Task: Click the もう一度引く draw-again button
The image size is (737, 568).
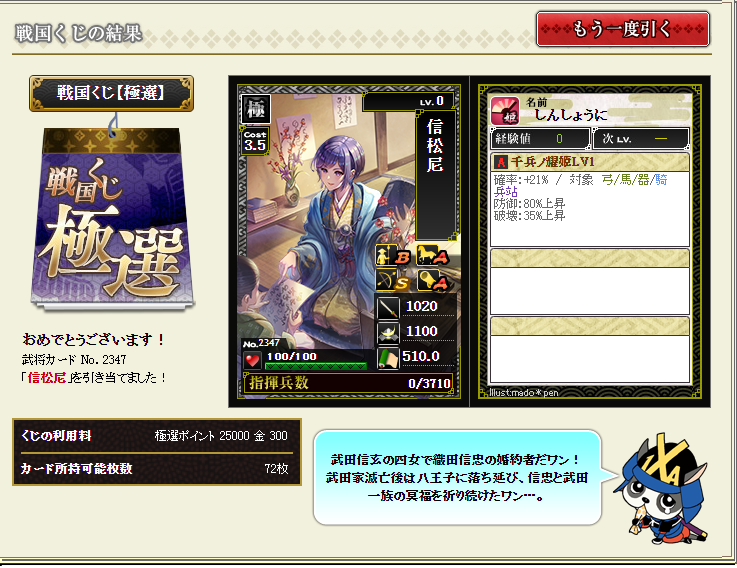Action: (x=622, y=29)
